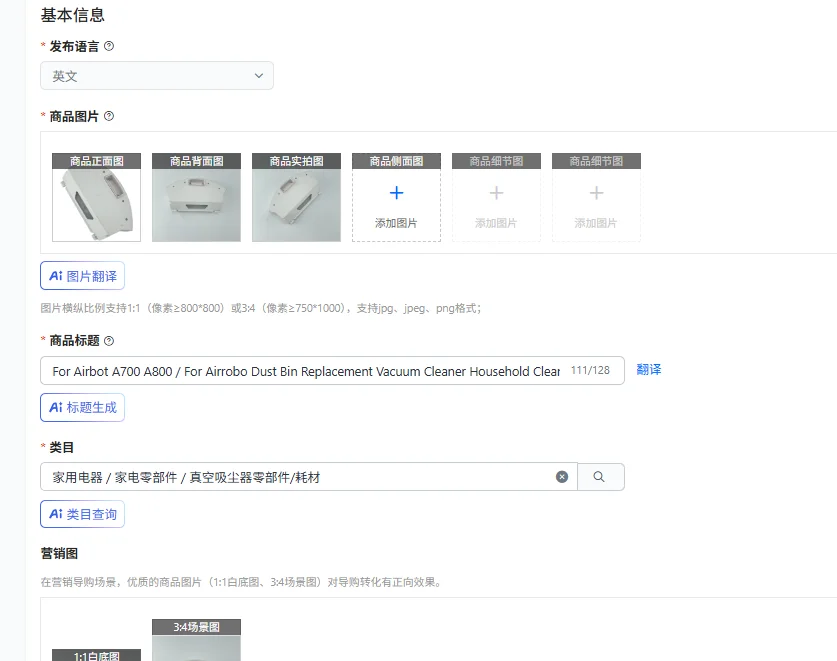Viewport: 837px width, 661px height.
Task: Select the 商品正面图 product thumbnail
Action: tap(97, 198)
